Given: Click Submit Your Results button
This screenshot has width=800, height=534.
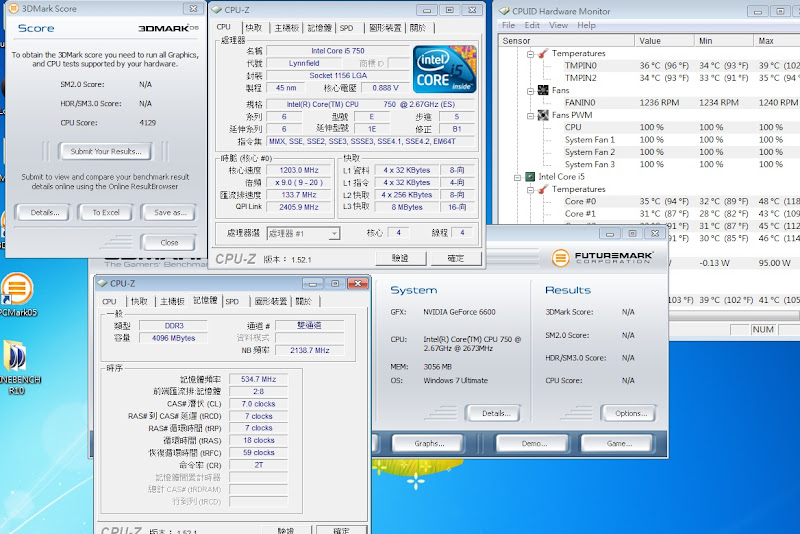Looking at the screenshot, I should tap(106, 151).
